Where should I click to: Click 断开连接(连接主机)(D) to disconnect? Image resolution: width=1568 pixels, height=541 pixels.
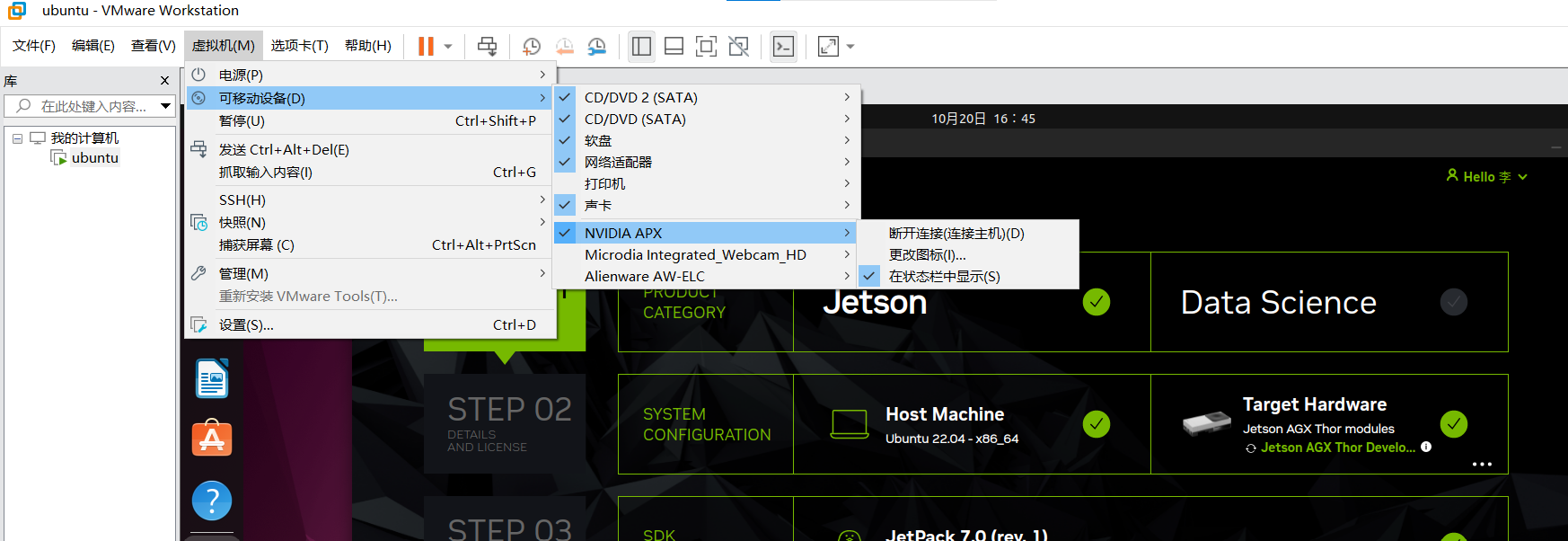pos(968,233)
